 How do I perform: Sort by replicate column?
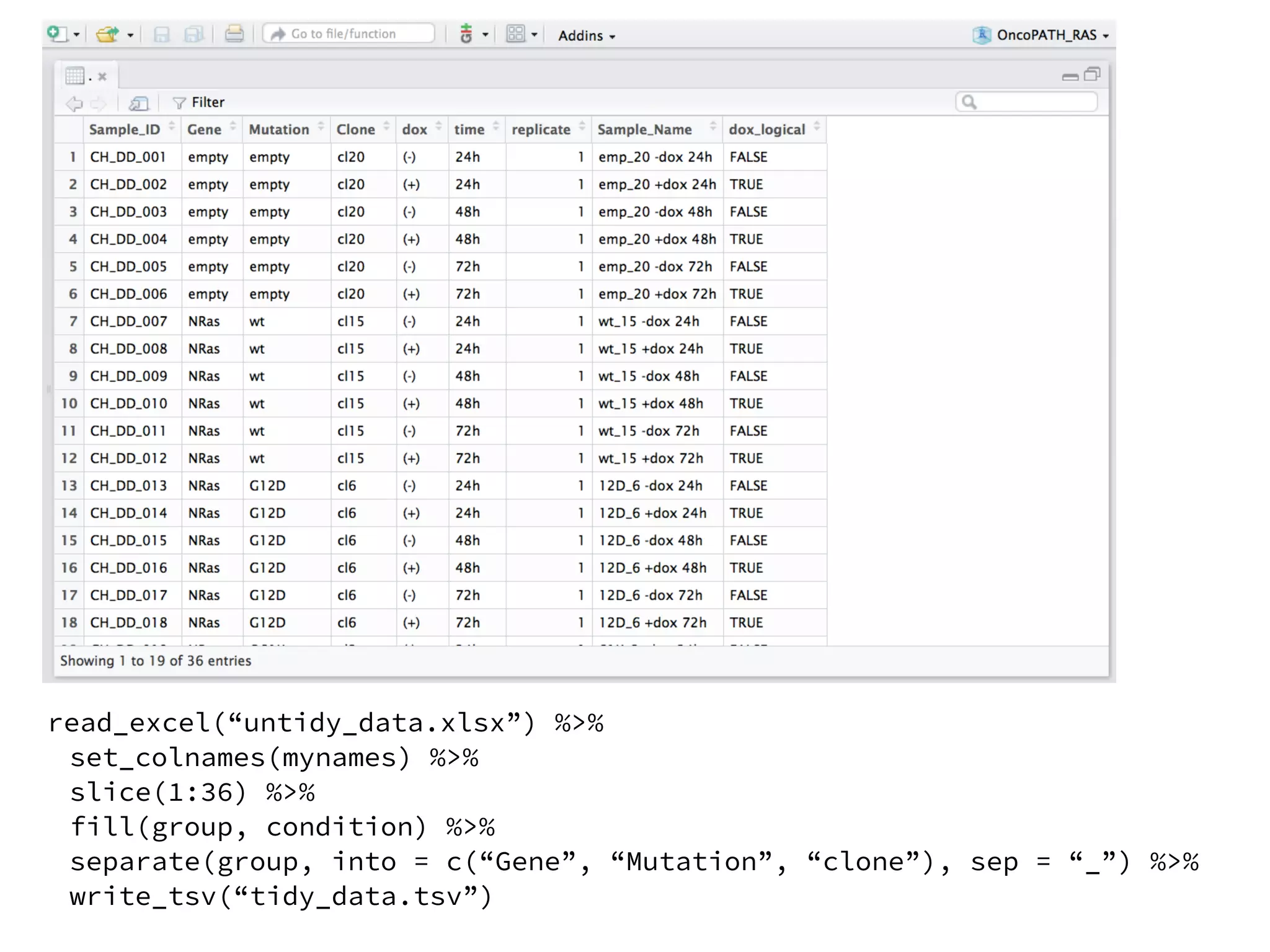coord(548,130)
